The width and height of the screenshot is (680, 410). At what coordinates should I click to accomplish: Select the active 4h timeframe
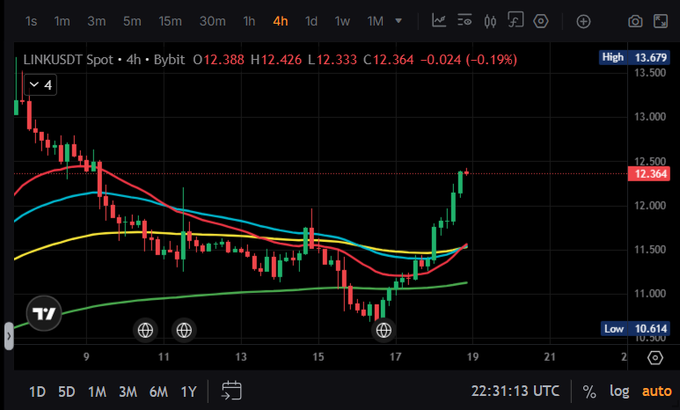pos(281,21)
